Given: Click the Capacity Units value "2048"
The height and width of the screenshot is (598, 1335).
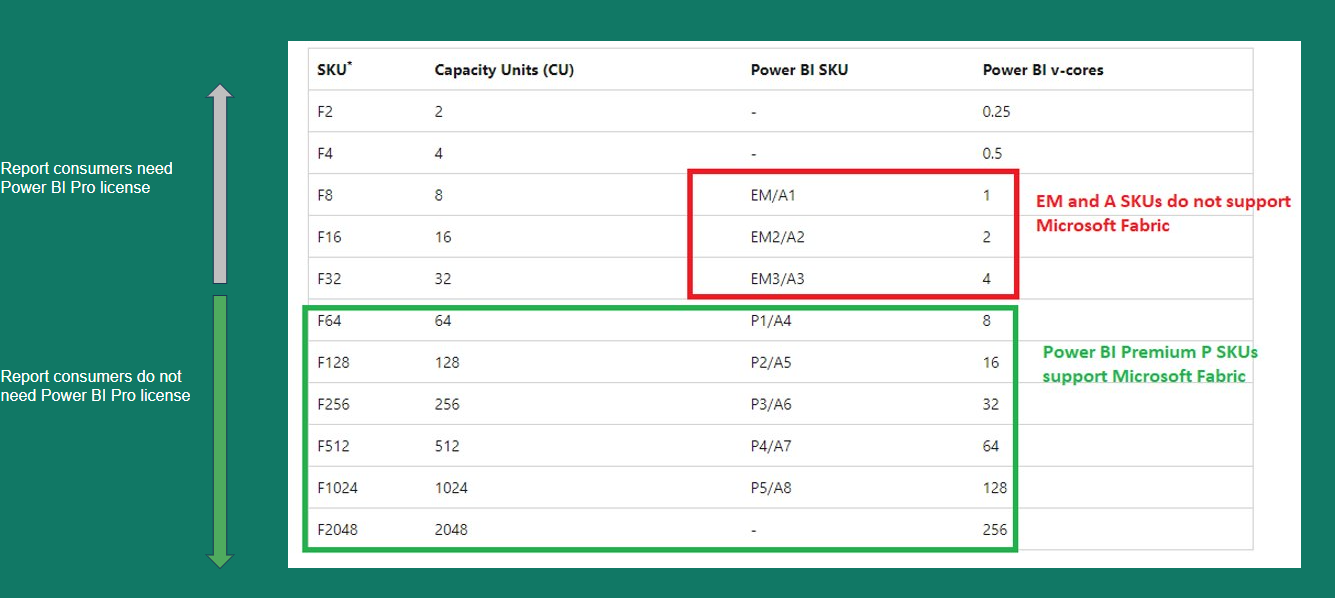Looking at the screenshot, I should [x=450, y=530].
